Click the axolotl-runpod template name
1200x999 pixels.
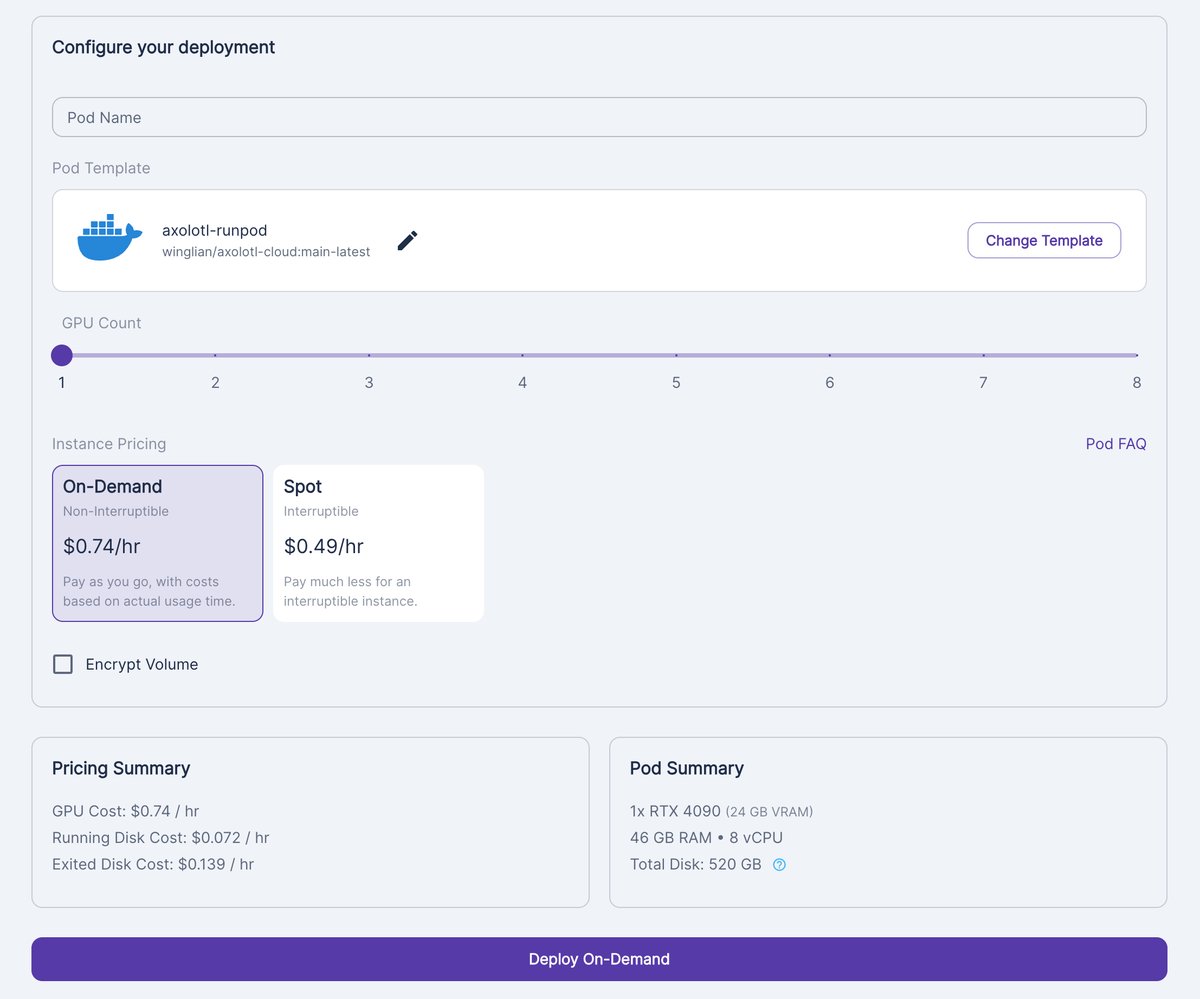point(214,230)
